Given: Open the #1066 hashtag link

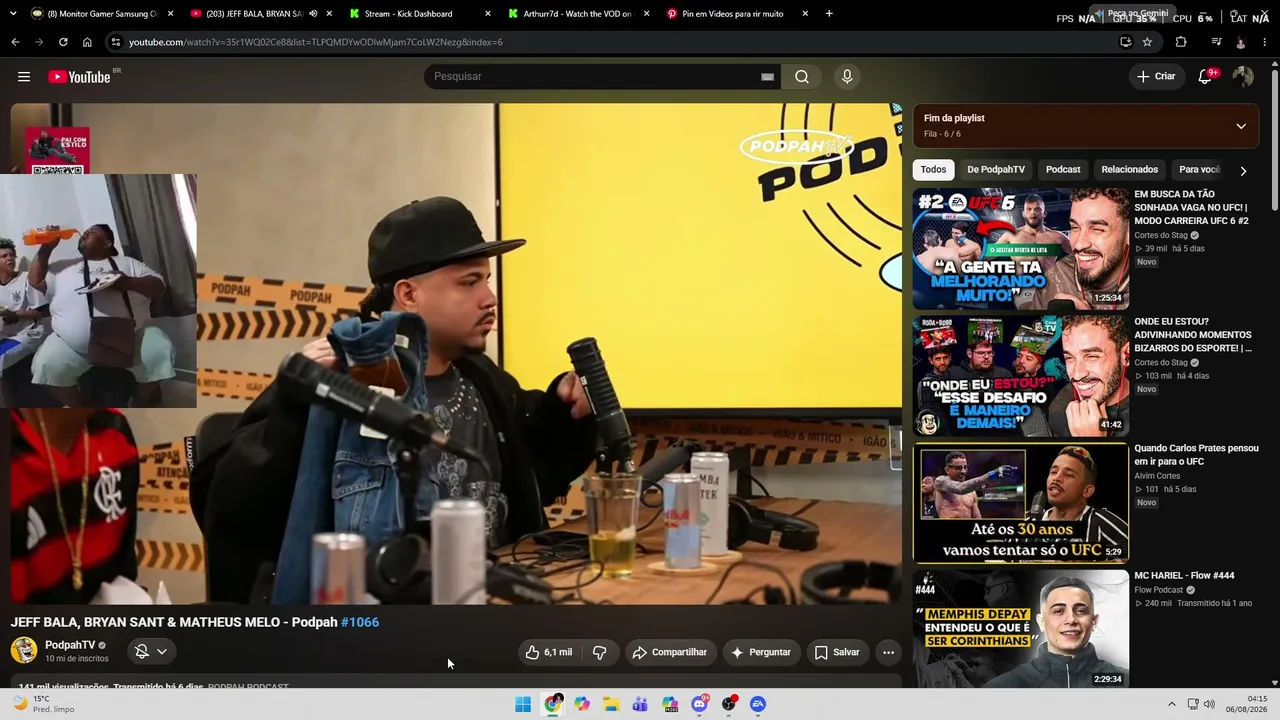Looking at the screenshot, I should coord(360,622).
